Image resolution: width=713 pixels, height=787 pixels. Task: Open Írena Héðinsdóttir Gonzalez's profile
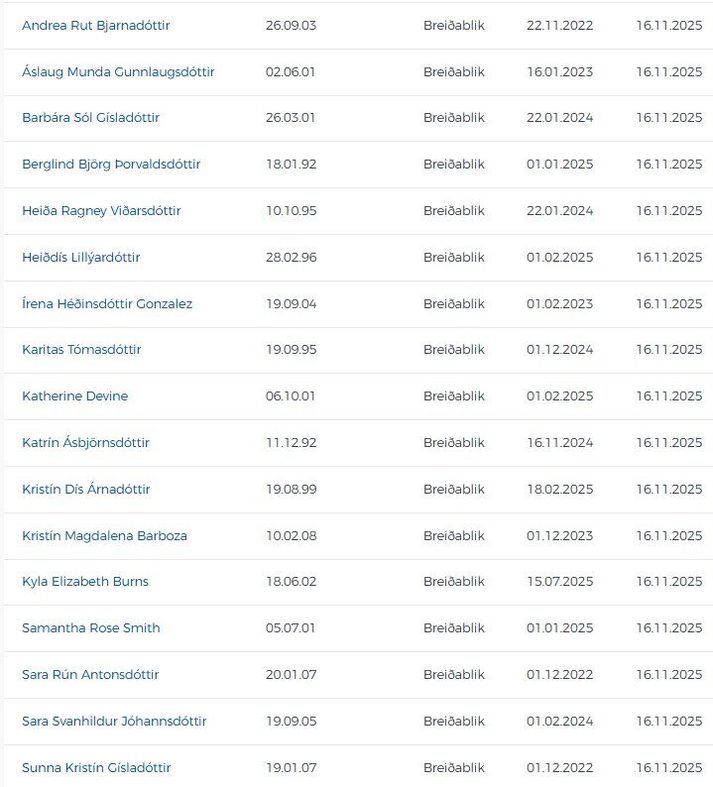tap(107, 304)
